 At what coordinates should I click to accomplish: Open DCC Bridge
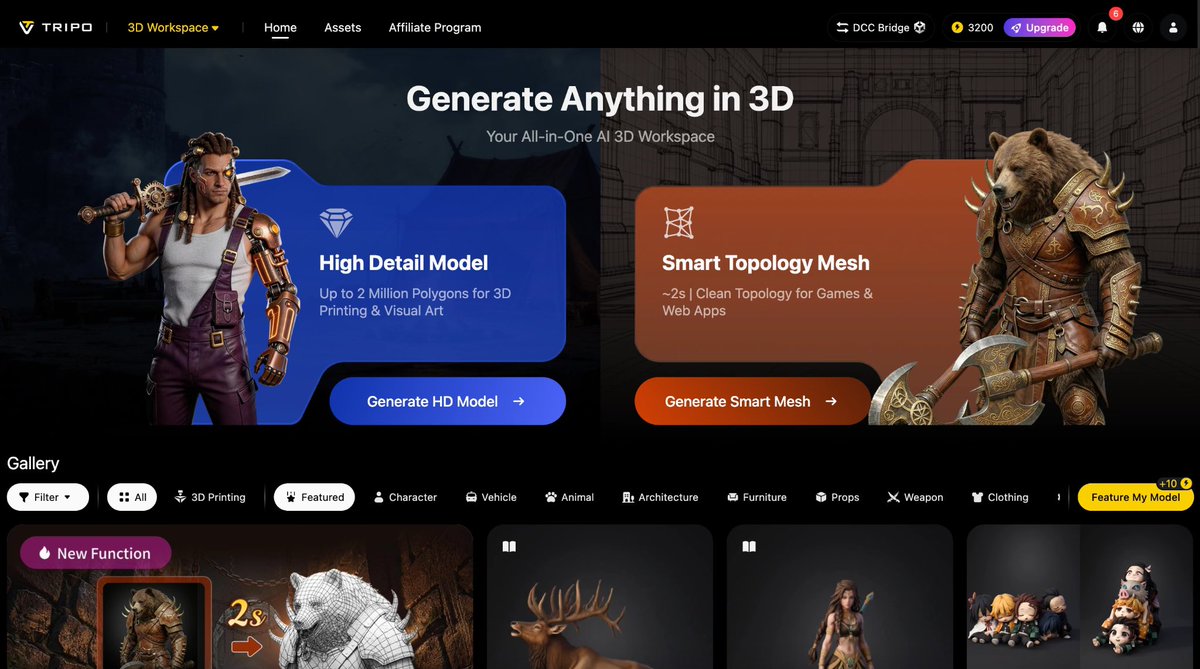[881, 27]
